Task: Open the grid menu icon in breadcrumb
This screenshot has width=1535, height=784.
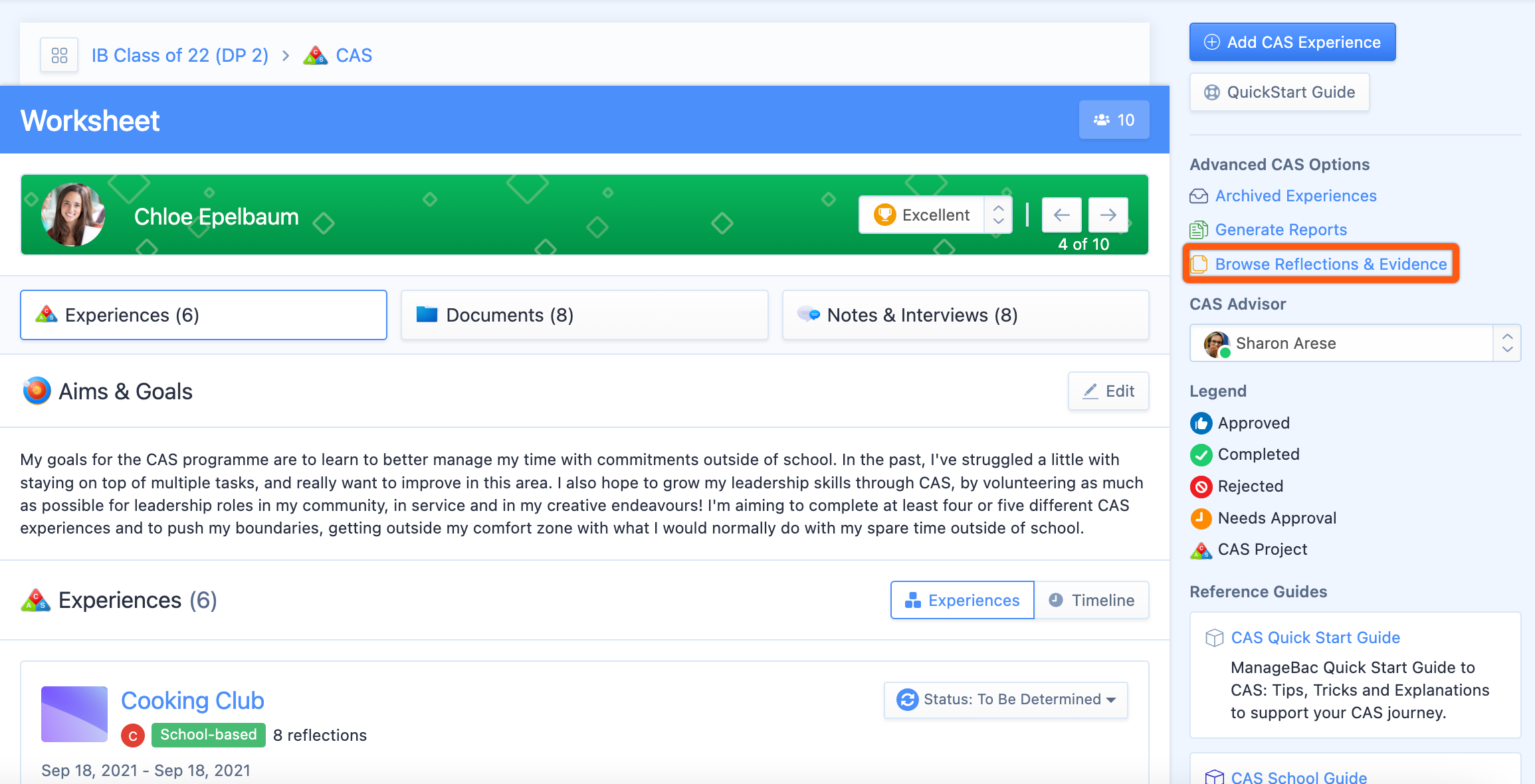Action: click(x=59, y=55)
